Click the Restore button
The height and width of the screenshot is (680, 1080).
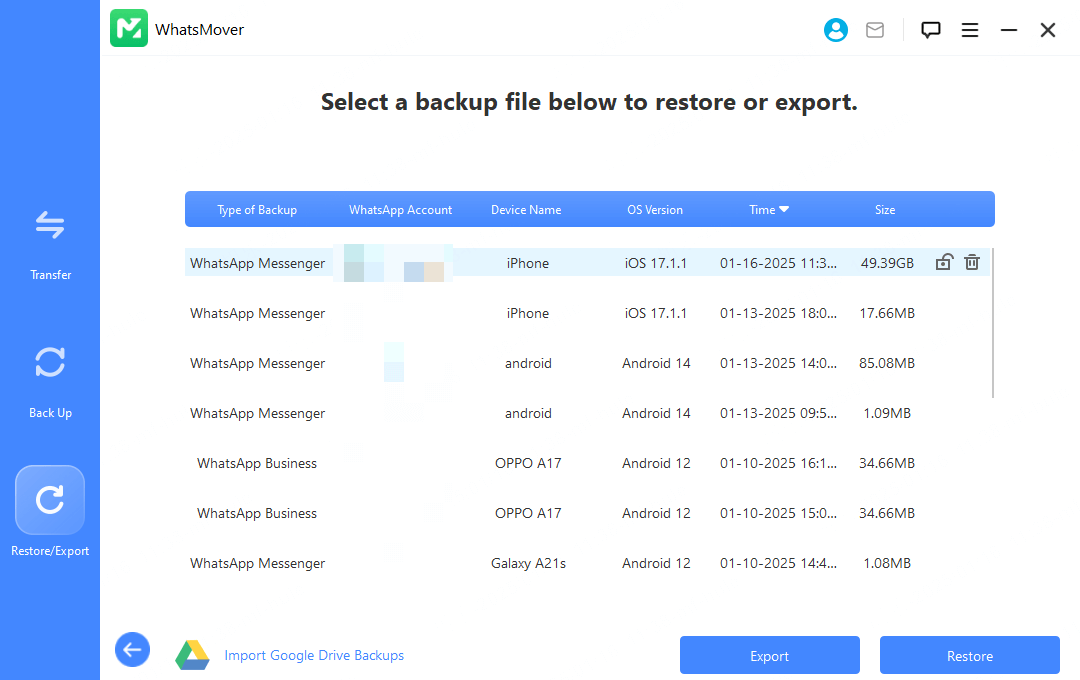pyautogui.click(x=969, y=656)
